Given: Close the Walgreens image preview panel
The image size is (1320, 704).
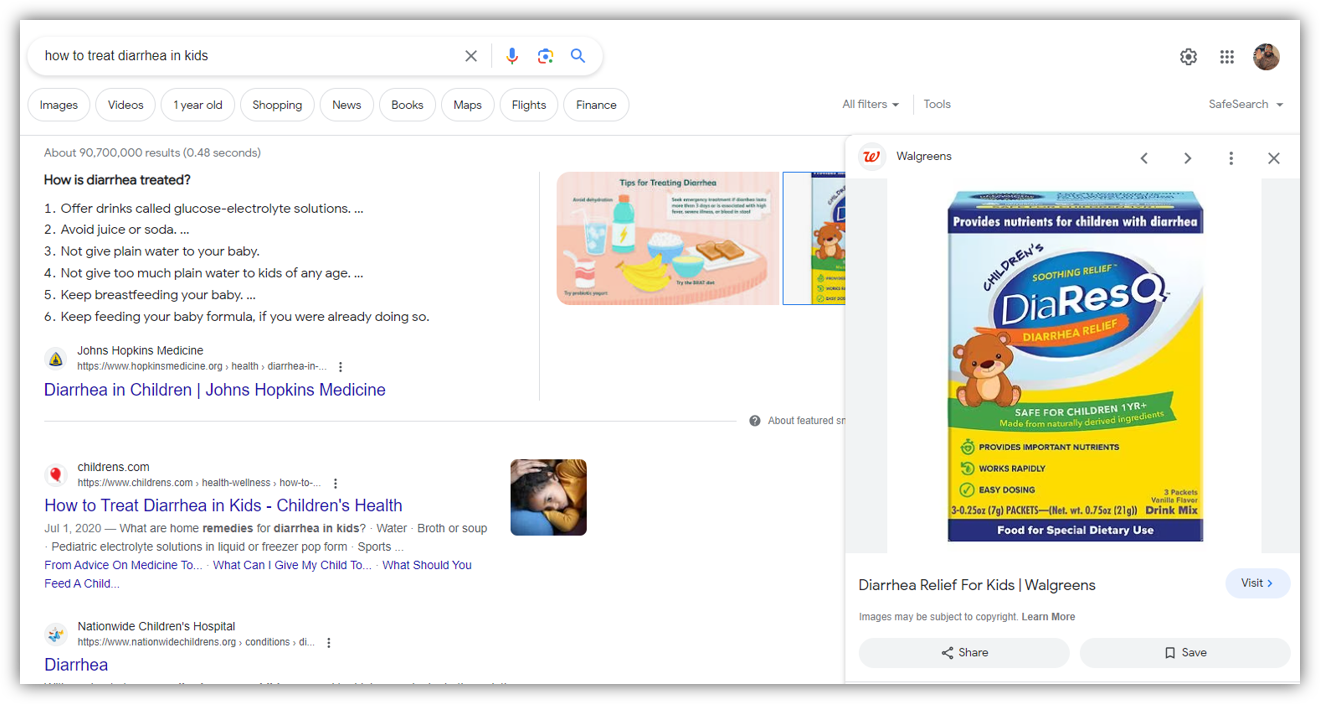Looking at the screenshot, I should click(x=1273, y=158).
